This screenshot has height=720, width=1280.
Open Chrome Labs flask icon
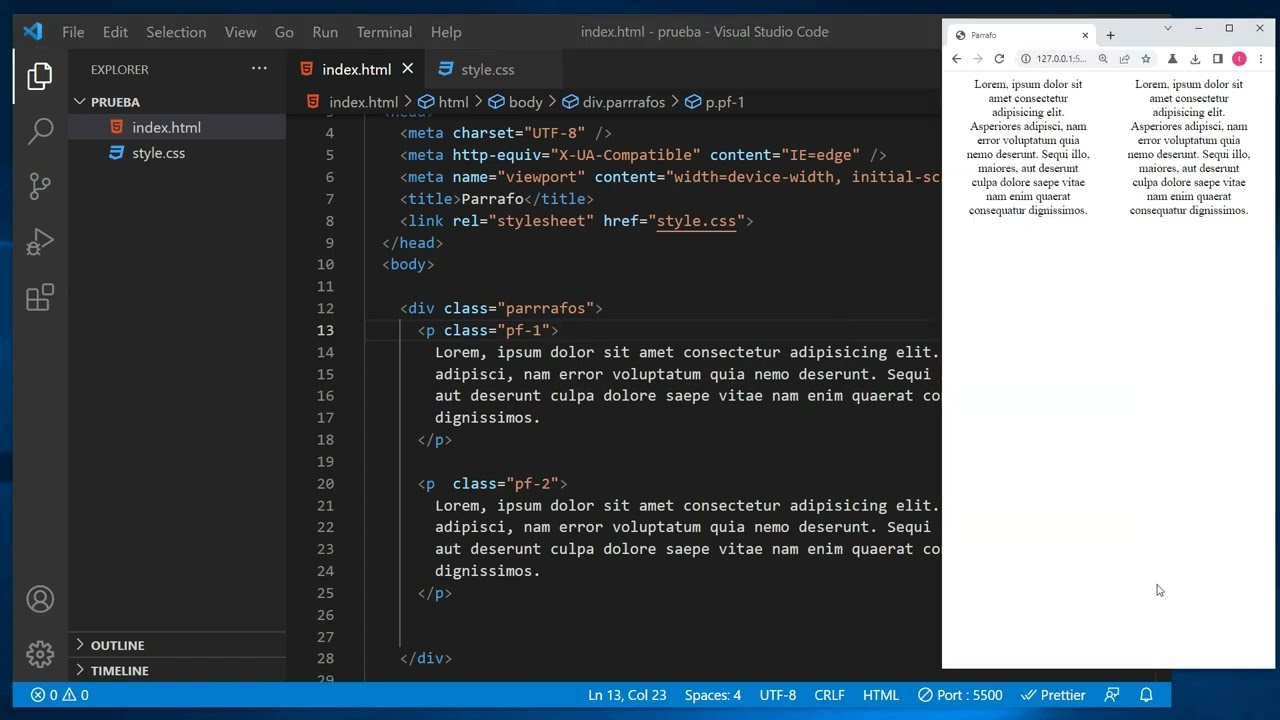1172,59
